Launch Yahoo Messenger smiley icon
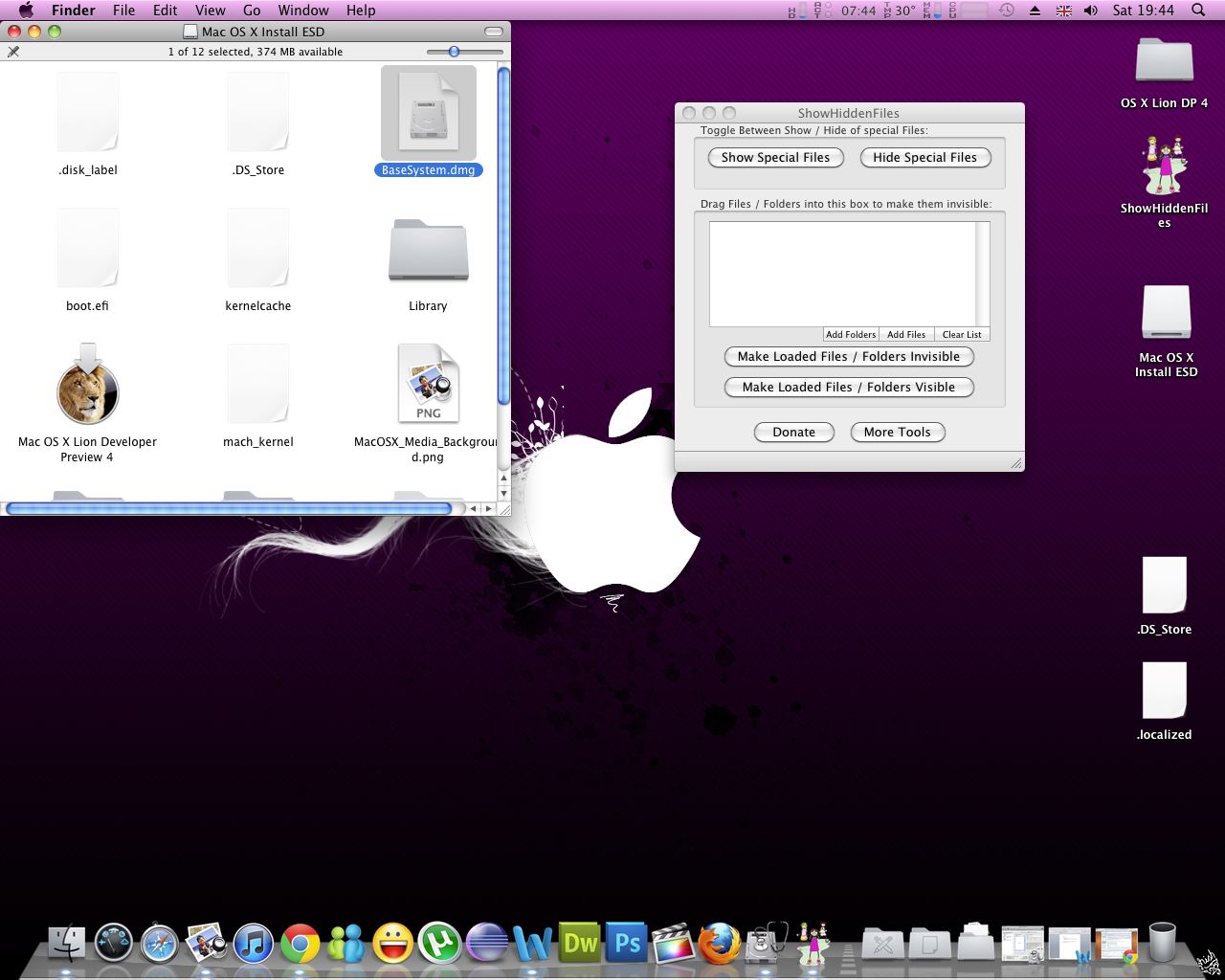 393,944
